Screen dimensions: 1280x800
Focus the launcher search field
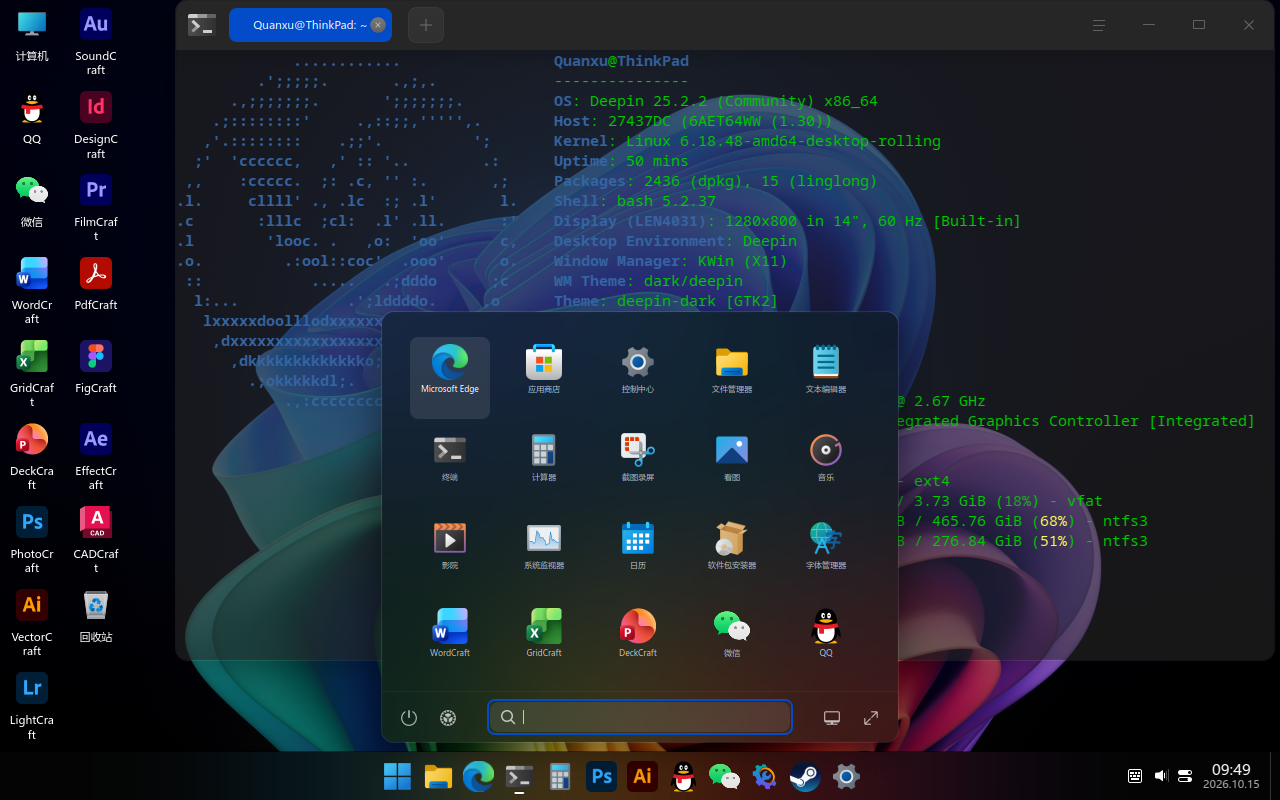tap(640, 717)
